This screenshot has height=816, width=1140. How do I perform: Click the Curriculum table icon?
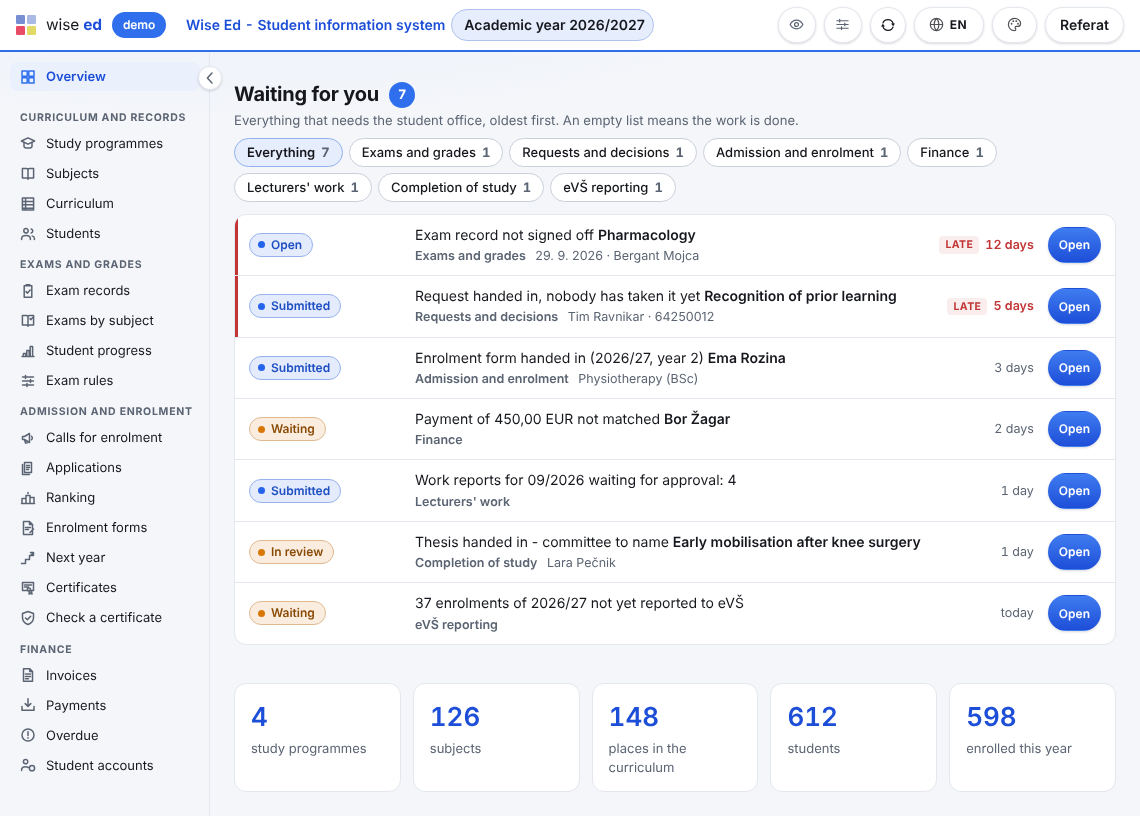(28, 204)
